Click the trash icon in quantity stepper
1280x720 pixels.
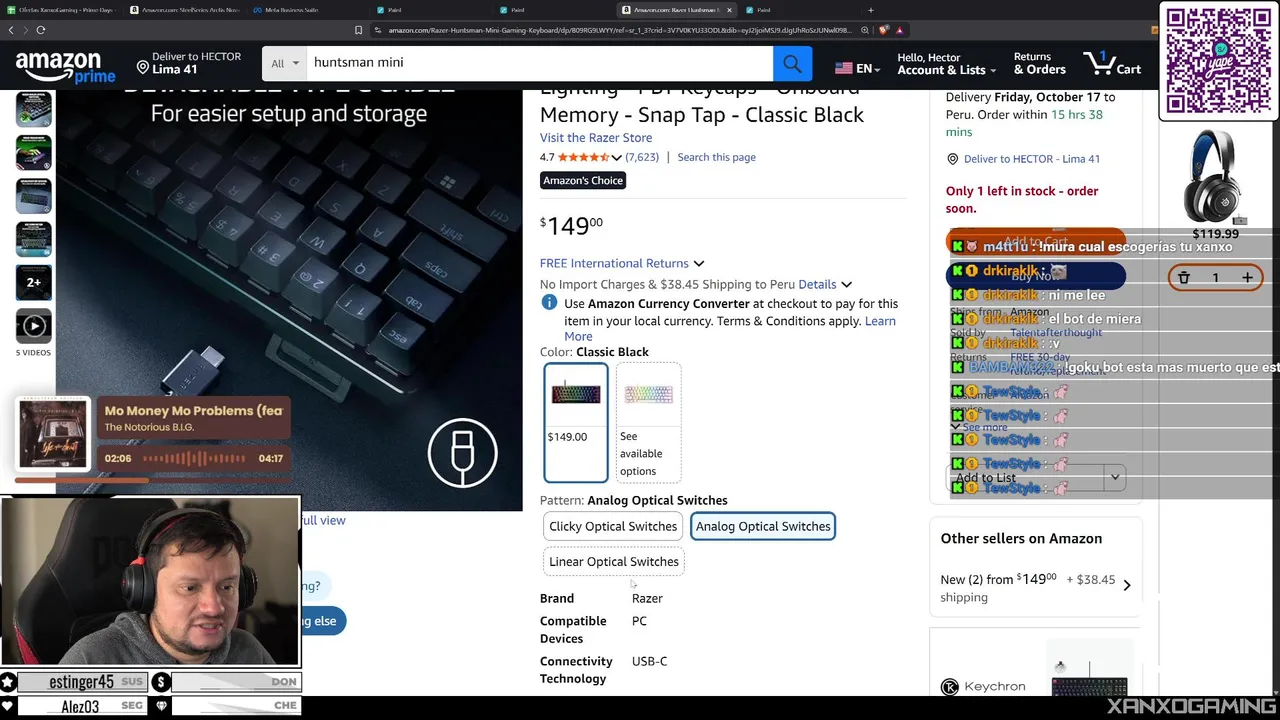1184,278
